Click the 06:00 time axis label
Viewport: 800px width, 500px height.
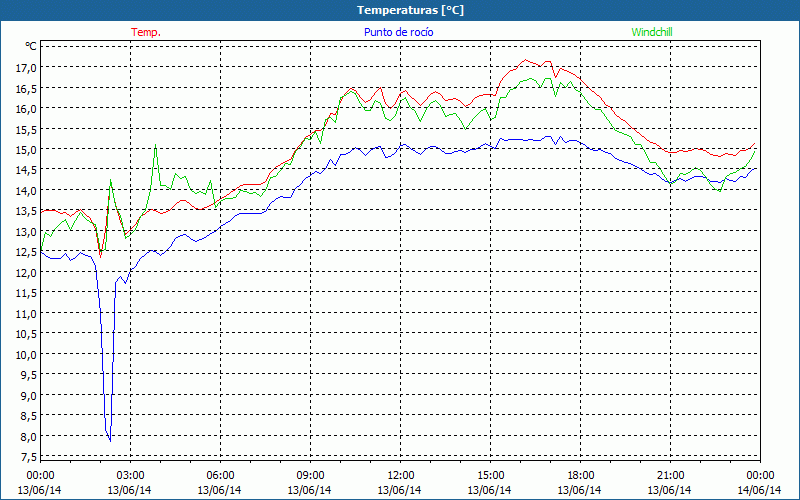pos(220,475)
